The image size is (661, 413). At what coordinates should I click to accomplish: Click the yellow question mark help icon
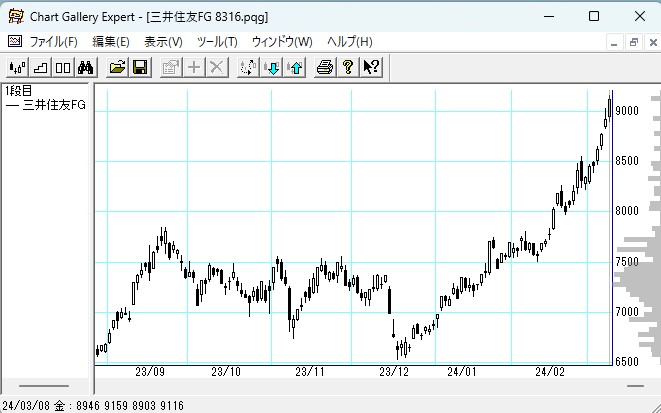tap(348, 68)
